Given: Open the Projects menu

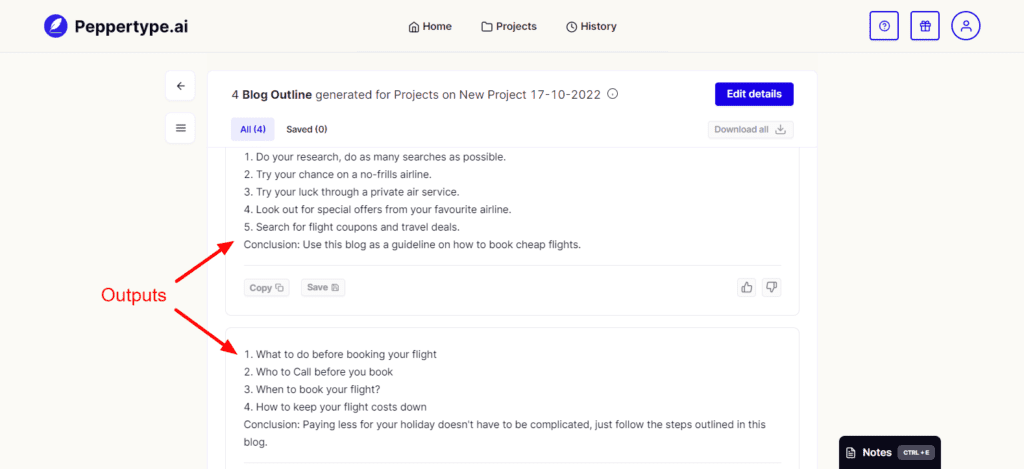Looking at the screenshot, I should (x=509, y=26).
